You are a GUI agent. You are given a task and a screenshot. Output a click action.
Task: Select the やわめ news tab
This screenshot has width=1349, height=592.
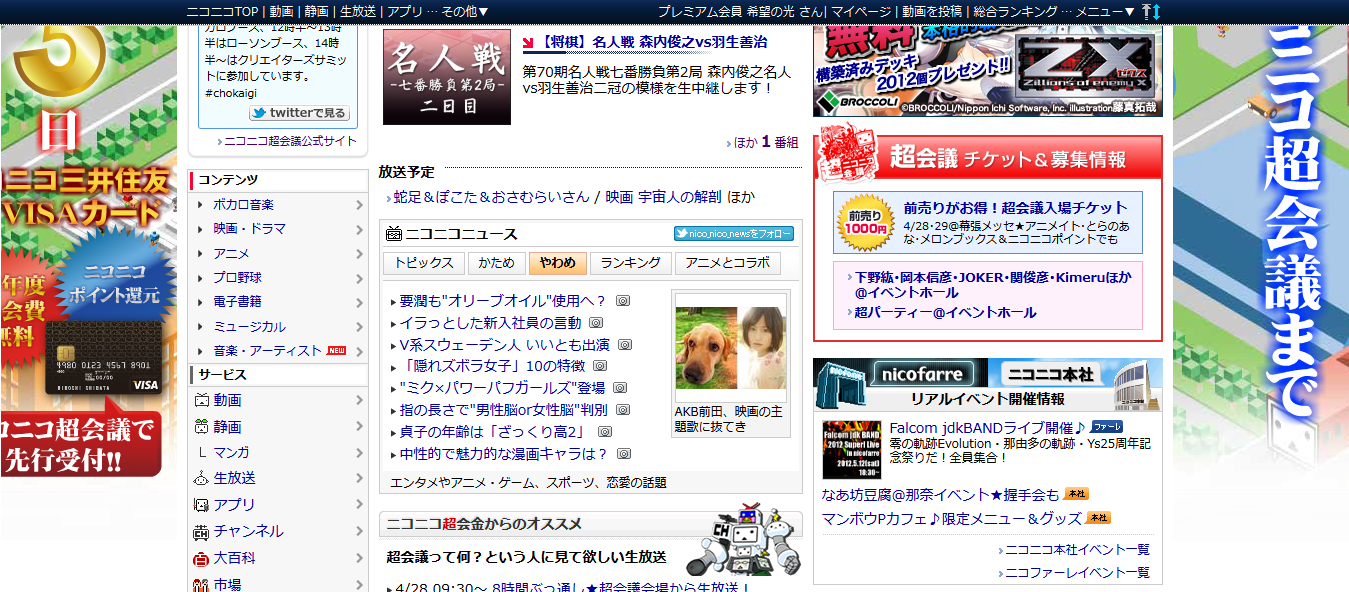pos(557,263)
